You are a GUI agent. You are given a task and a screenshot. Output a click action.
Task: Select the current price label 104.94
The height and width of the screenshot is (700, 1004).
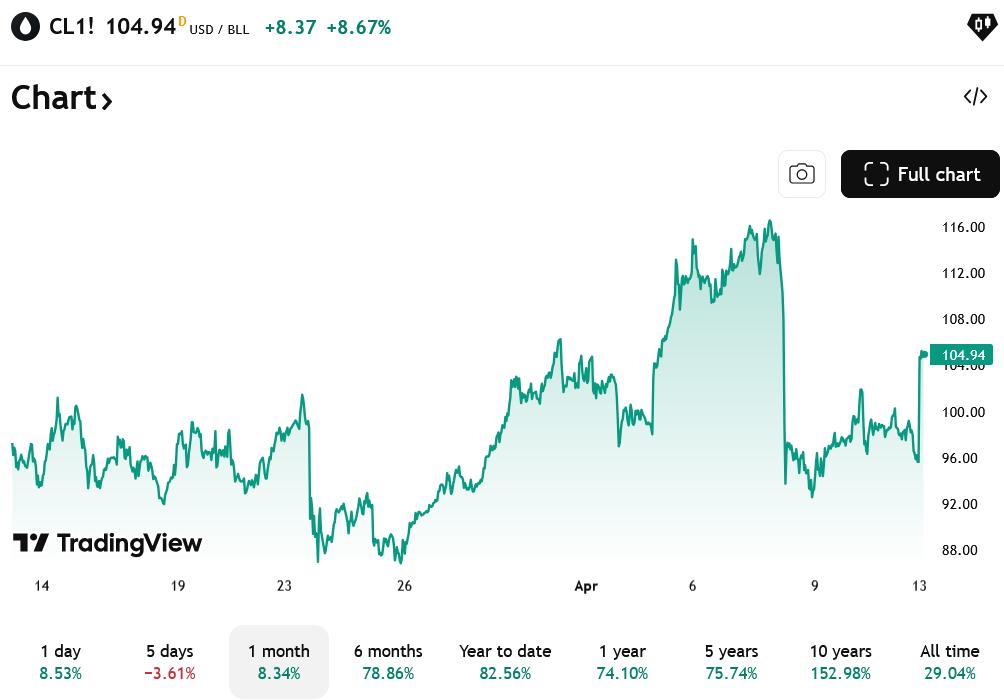[961, 355]
